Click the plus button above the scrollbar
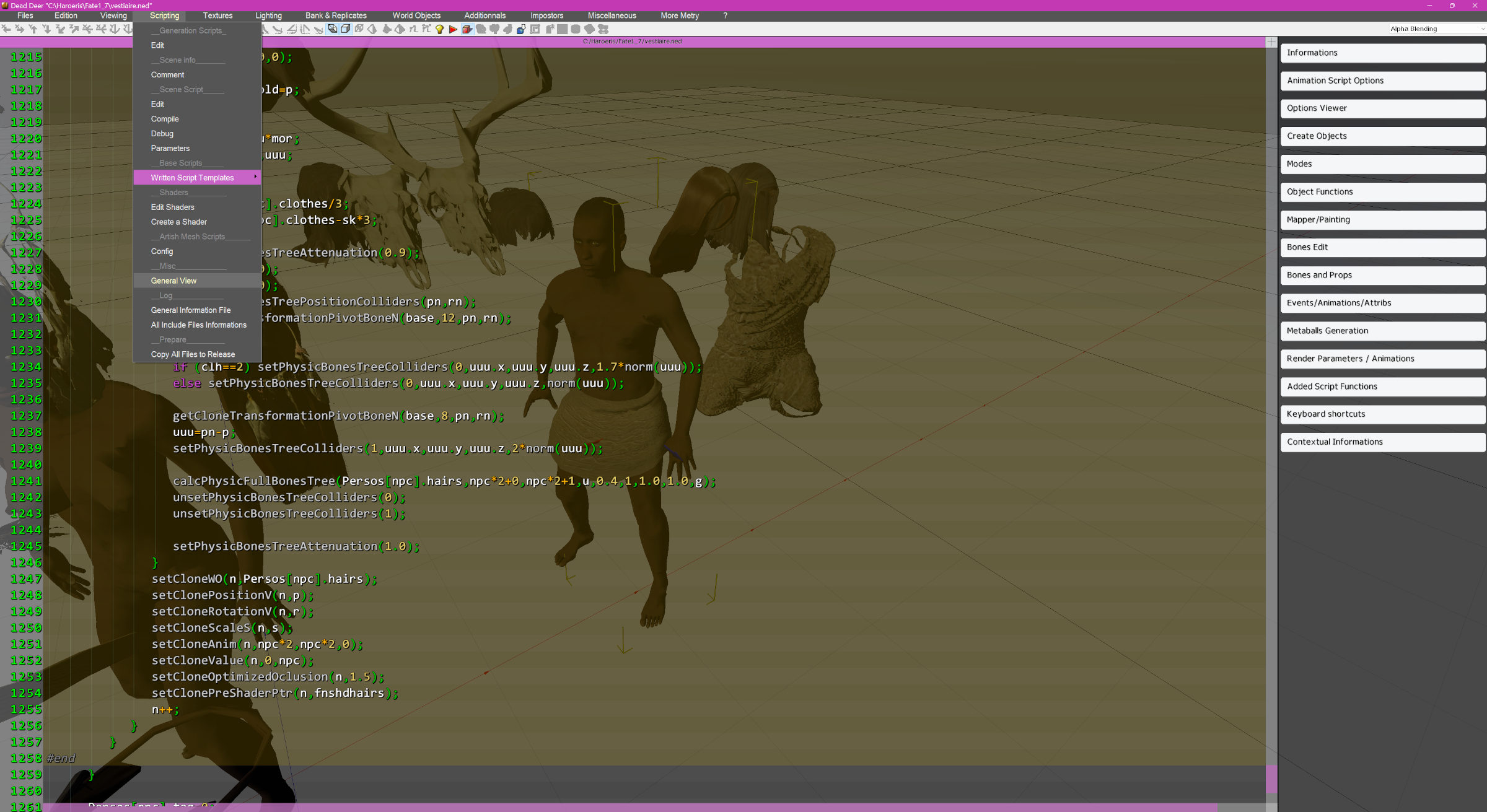The width and height of the screenshot is (1487, 812). coord(1271,41)
